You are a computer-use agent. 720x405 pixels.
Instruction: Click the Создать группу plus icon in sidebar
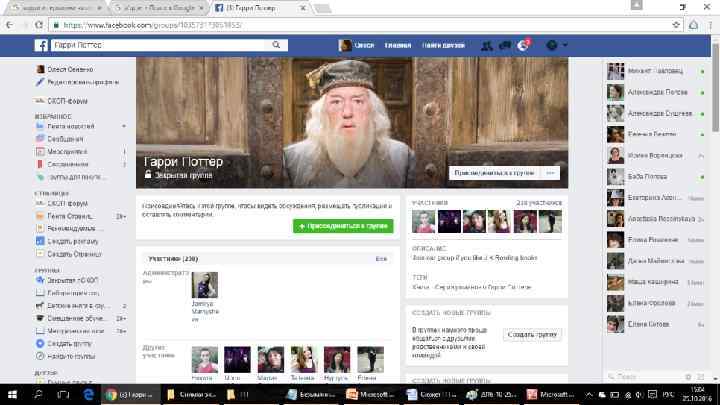(40, 343)
